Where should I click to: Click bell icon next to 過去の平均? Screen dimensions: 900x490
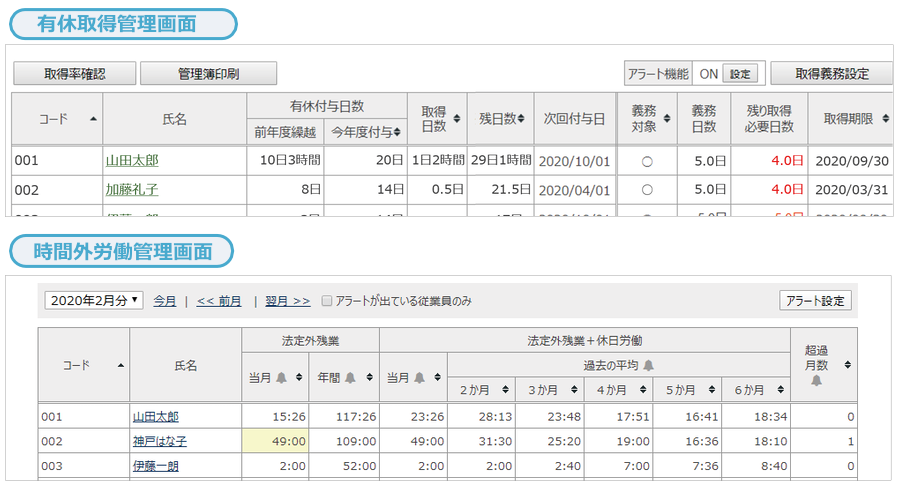tap(649, 364)
